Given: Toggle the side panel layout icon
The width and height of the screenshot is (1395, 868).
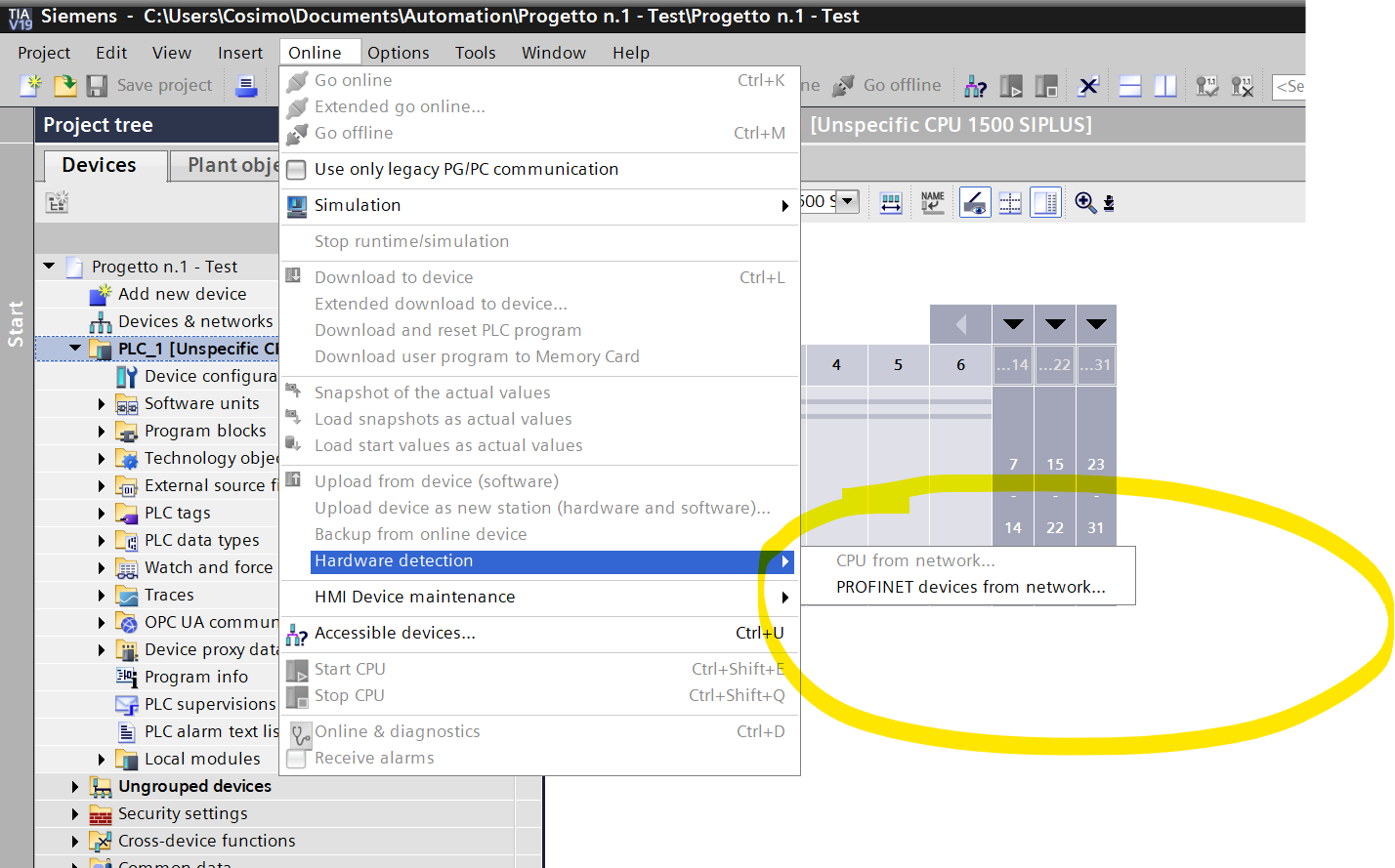Looking at the screenshot, I should point(1045,202).
